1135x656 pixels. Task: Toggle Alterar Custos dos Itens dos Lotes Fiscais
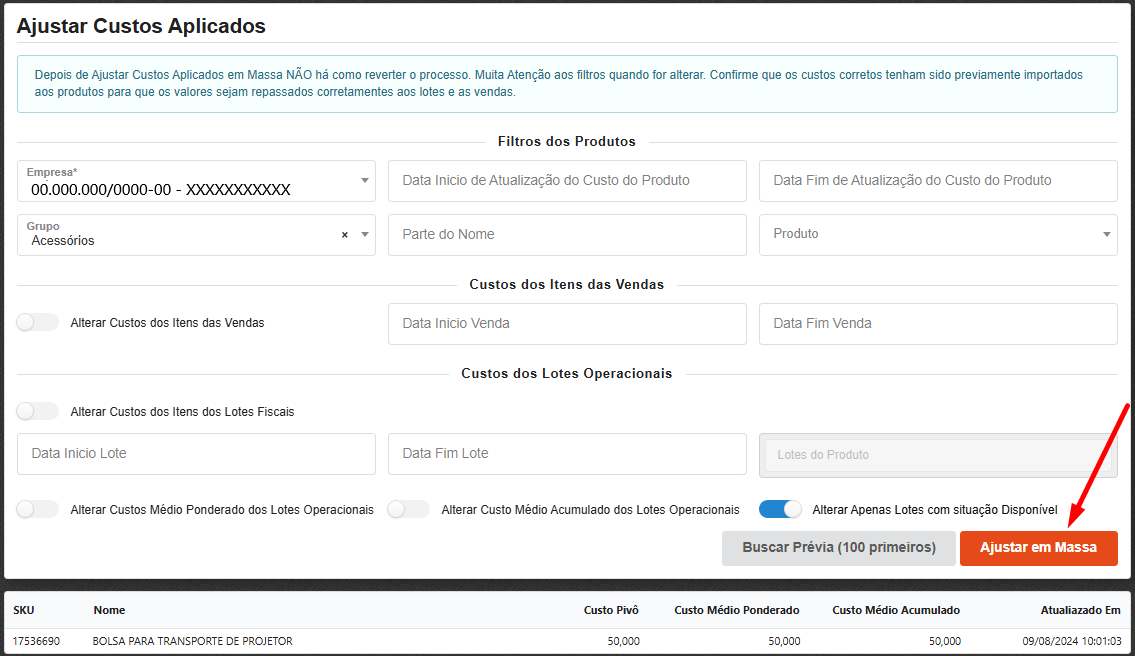point(38,411)
